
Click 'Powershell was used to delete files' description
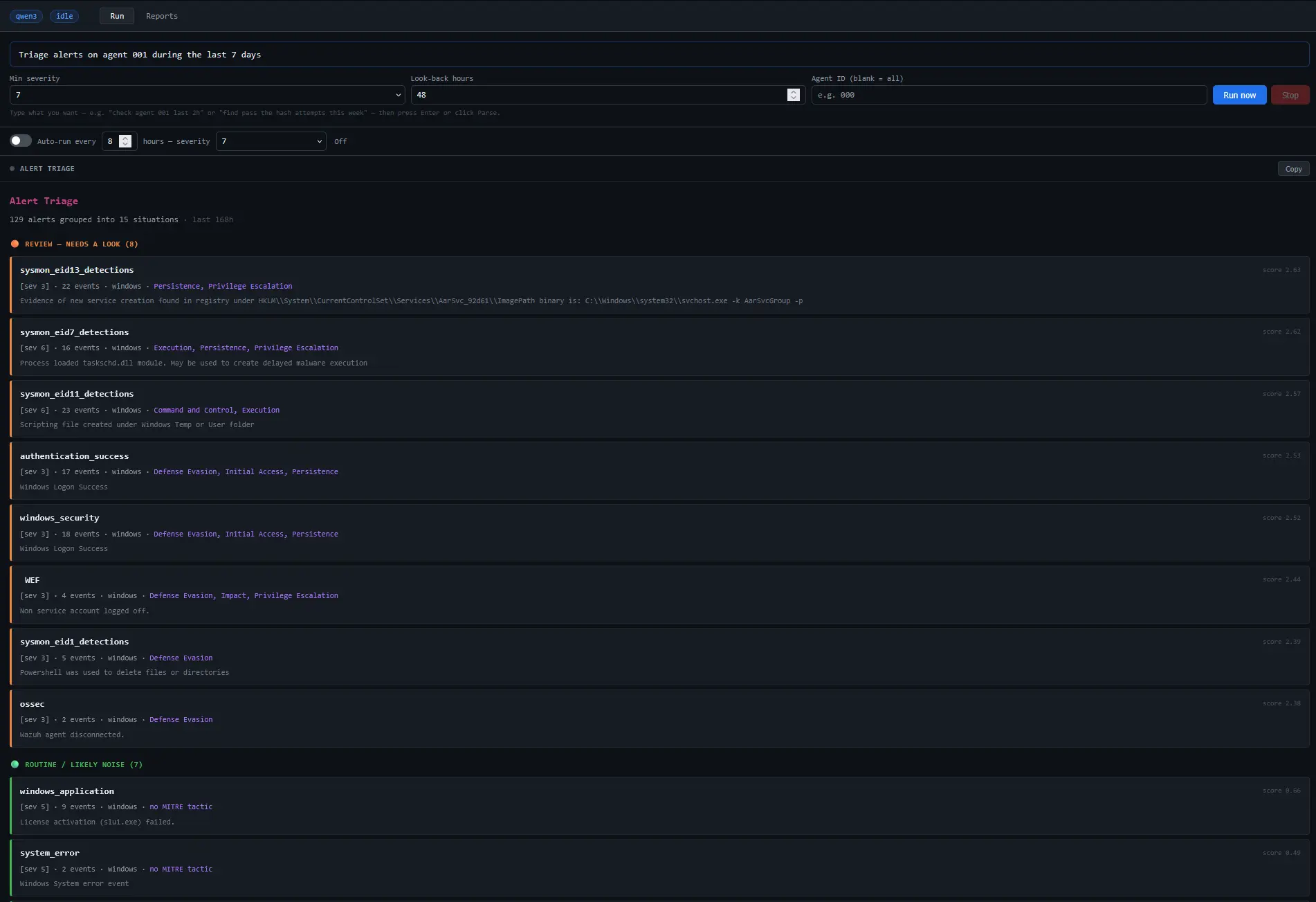[x=125, y=672]
